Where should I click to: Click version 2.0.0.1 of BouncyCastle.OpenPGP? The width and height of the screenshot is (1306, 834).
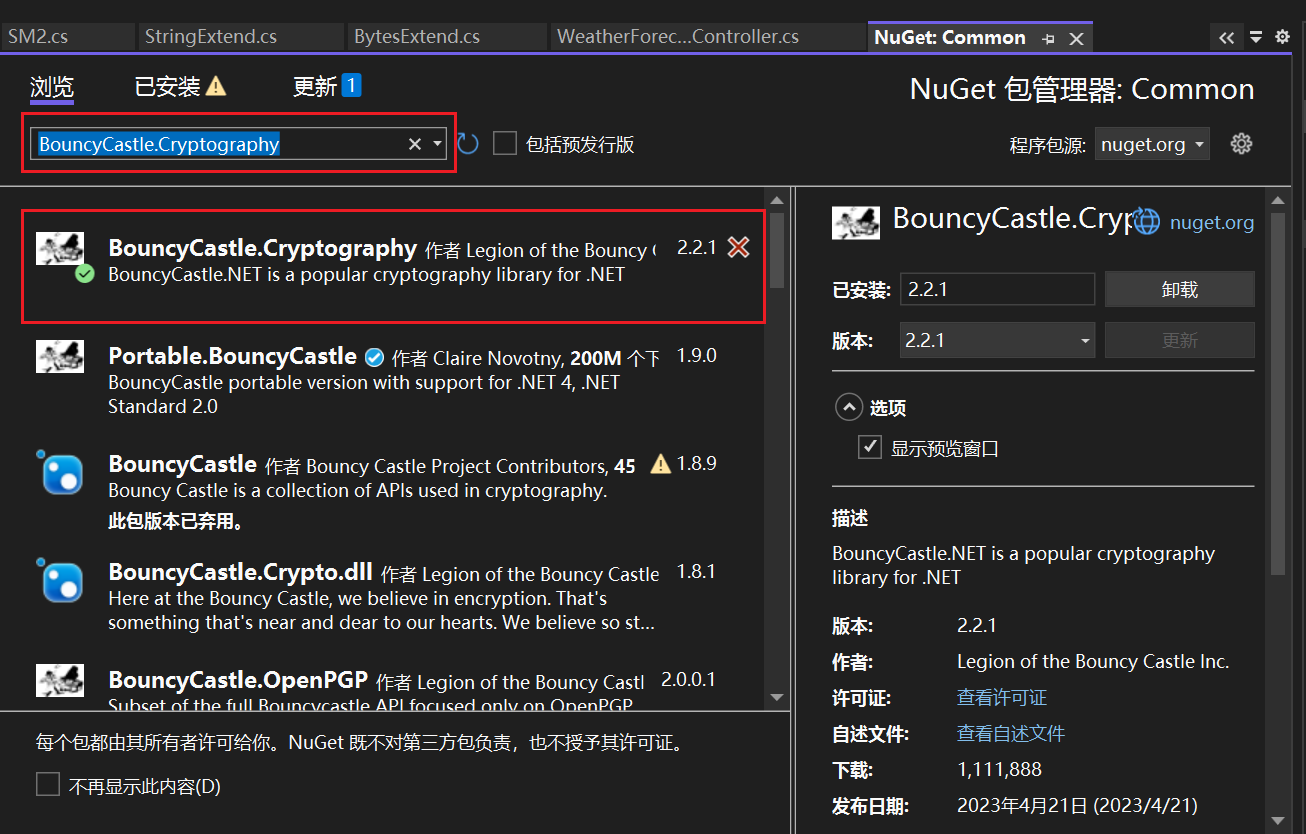pos(688,680)
